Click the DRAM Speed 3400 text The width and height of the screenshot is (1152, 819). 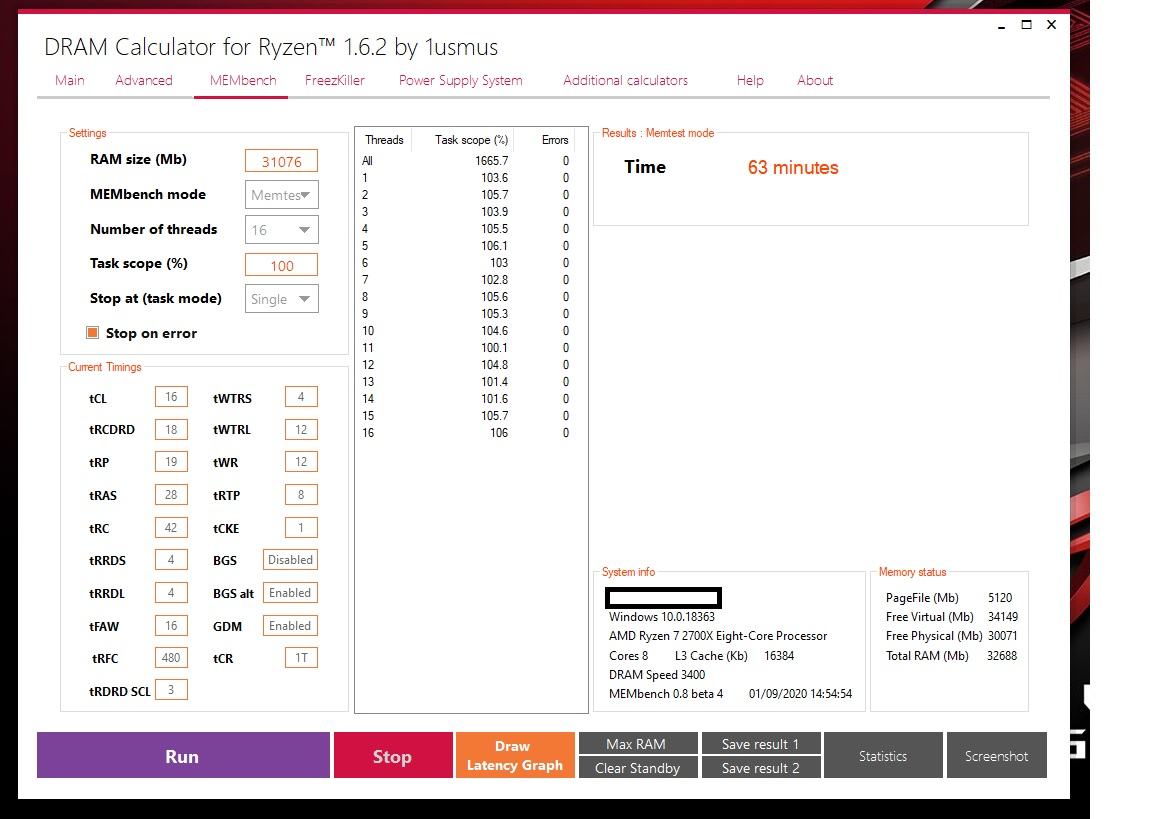[657, 674]
